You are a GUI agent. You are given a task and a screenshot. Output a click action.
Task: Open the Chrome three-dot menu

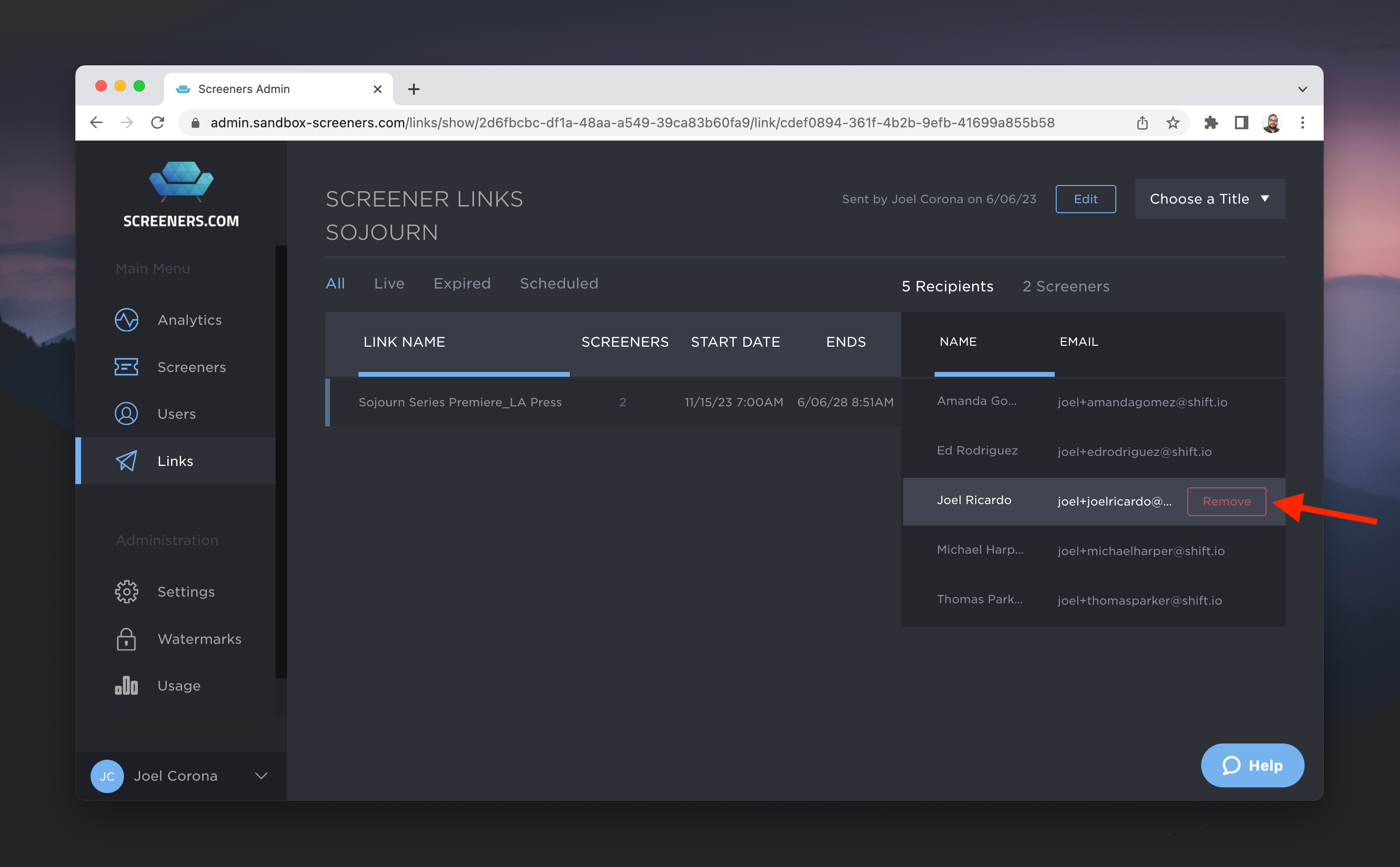pyautogui.click(x=1302, y=122)
